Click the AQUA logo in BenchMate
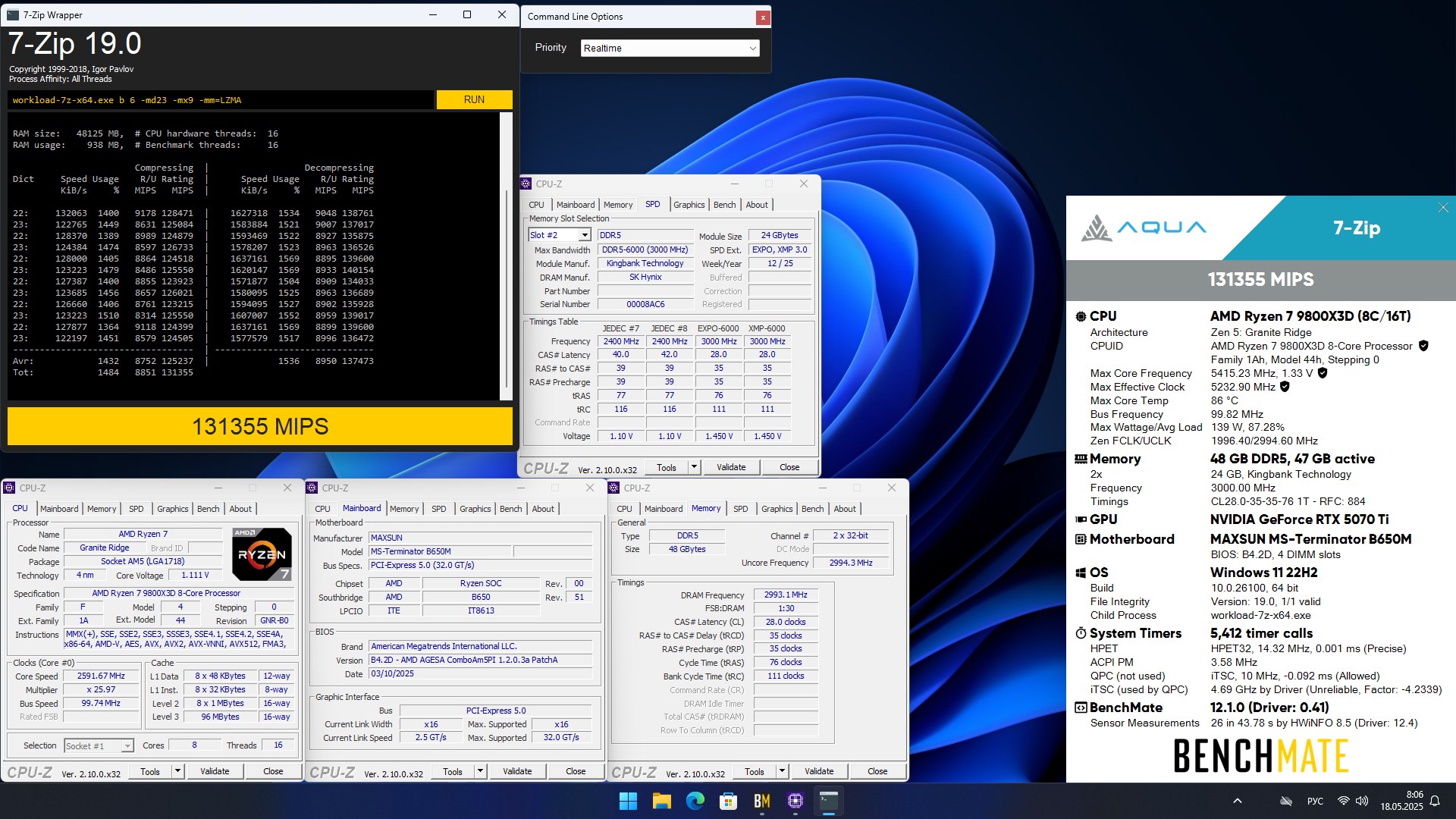 tap(1143, 227)
